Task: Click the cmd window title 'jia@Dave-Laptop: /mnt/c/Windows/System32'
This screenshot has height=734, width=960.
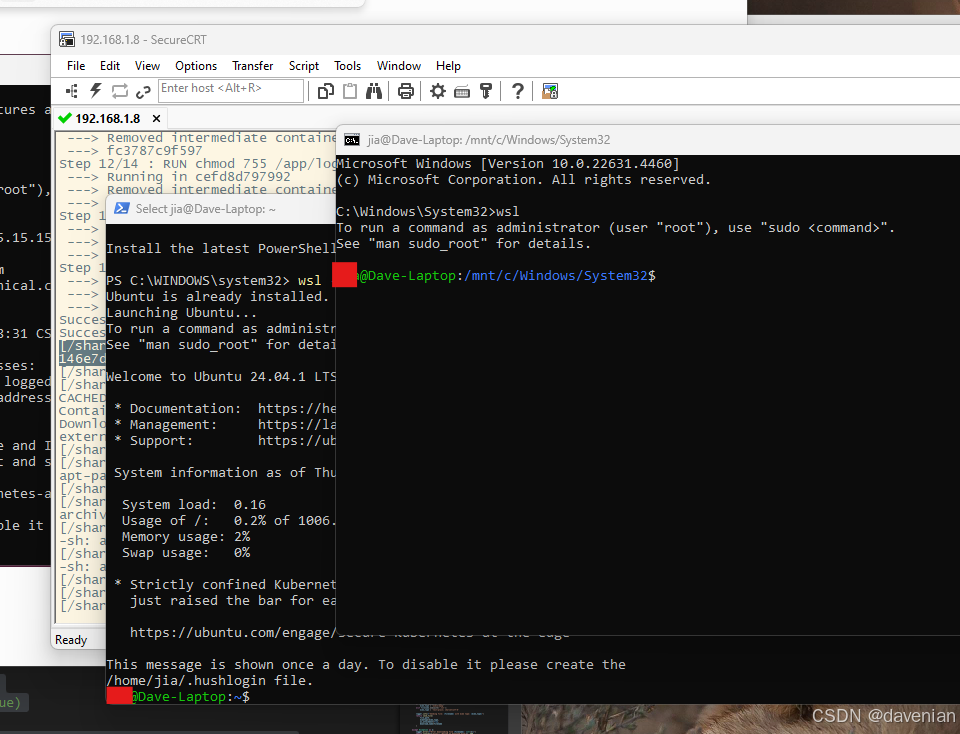Action: [x=489, y=140]
